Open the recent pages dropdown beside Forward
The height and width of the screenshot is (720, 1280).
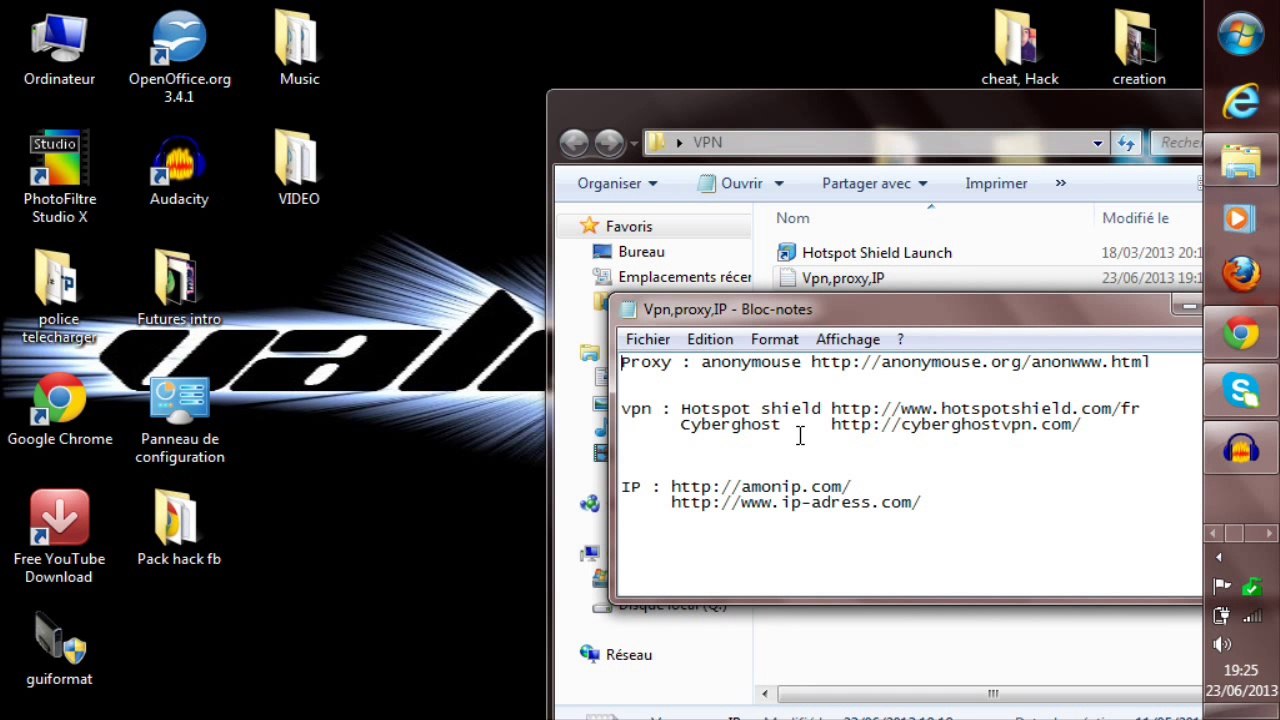tap(633, 143)
